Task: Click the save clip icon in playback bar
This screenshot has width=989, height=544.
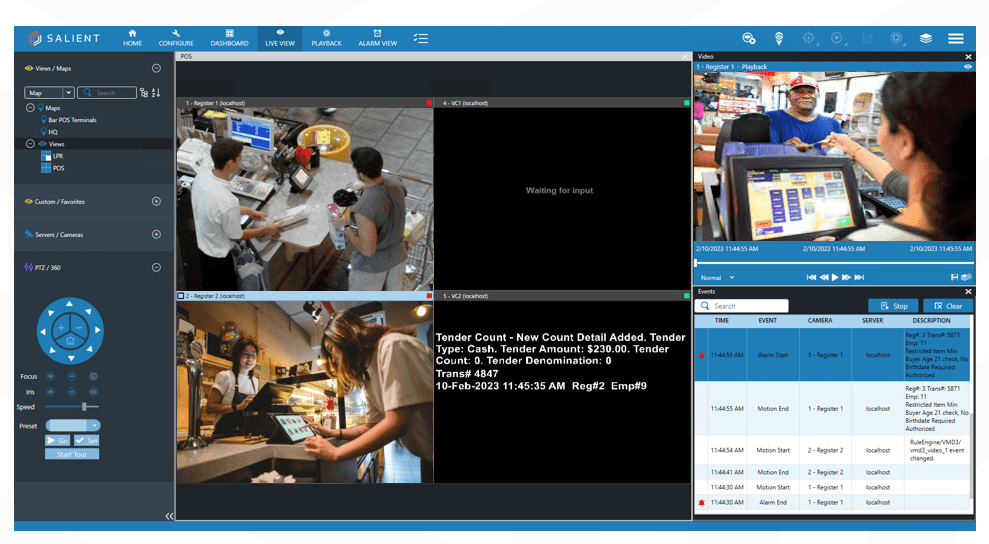Action: pyautogui.click(x=954, y=277)
